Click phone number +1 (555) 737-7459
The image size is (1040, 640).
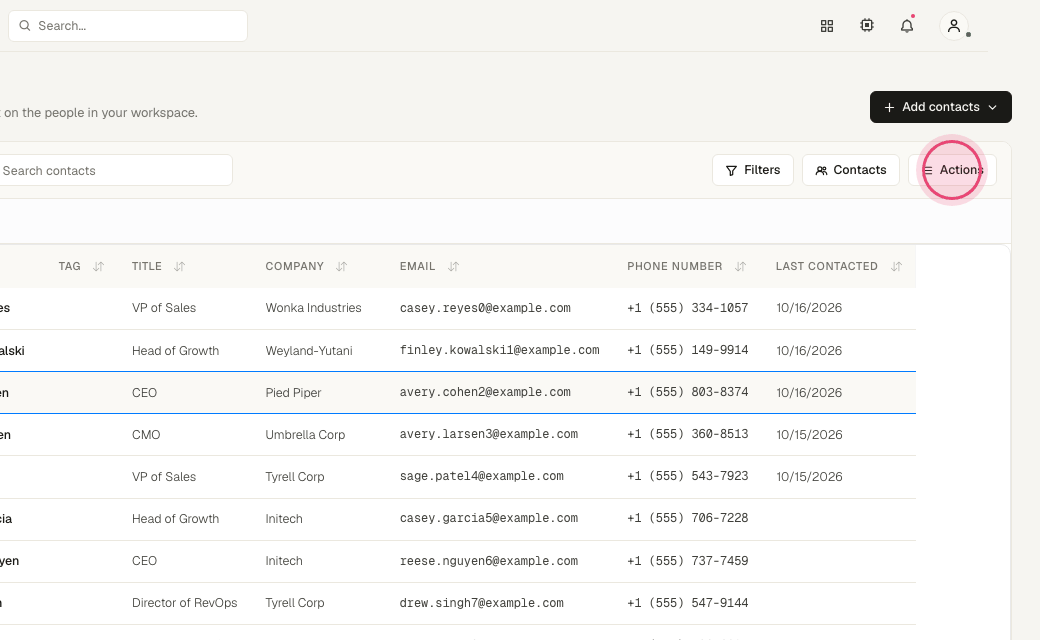[x=688, y=561]
